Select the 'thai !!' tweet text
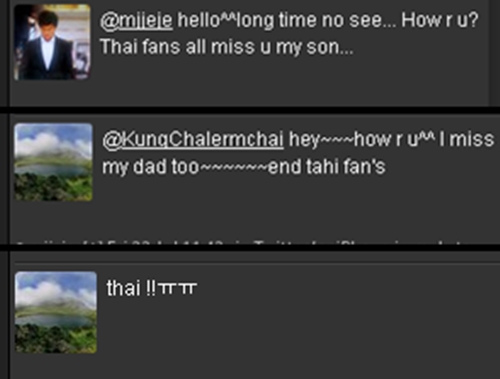The image size is (500, 379). click(x=131, y=288)
